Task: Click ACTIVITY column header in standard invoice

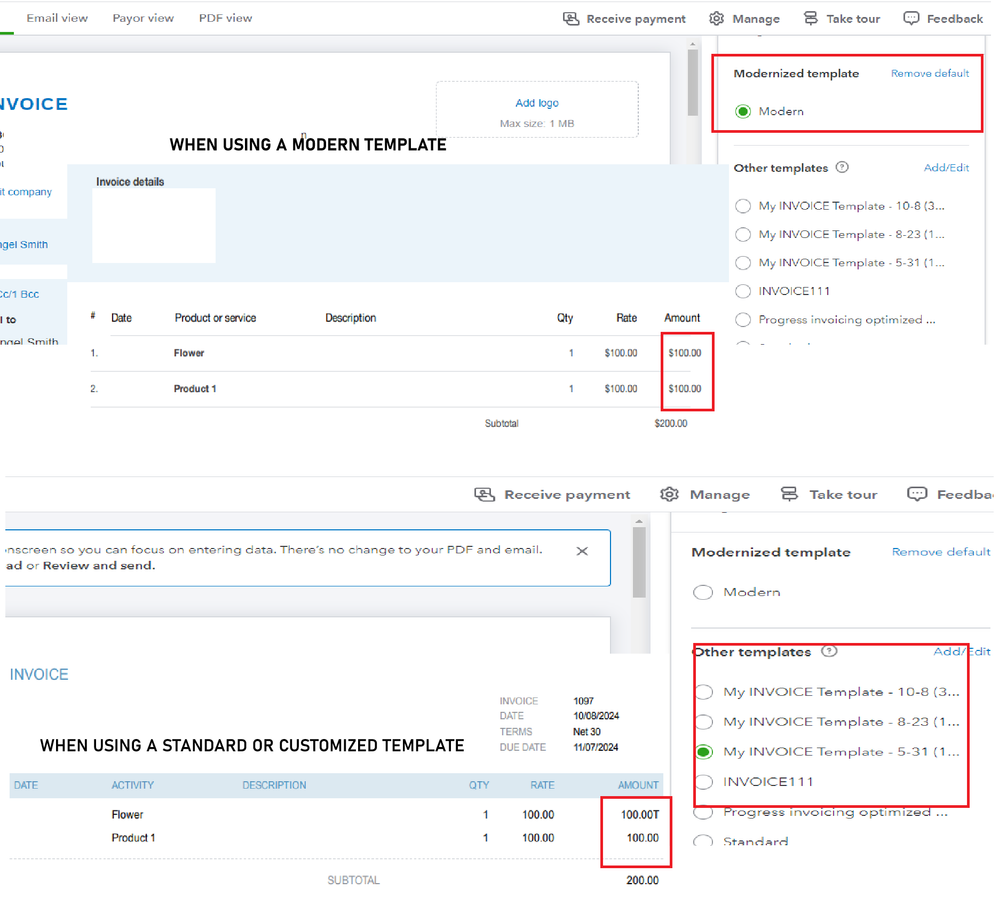Action: point(133,785)
